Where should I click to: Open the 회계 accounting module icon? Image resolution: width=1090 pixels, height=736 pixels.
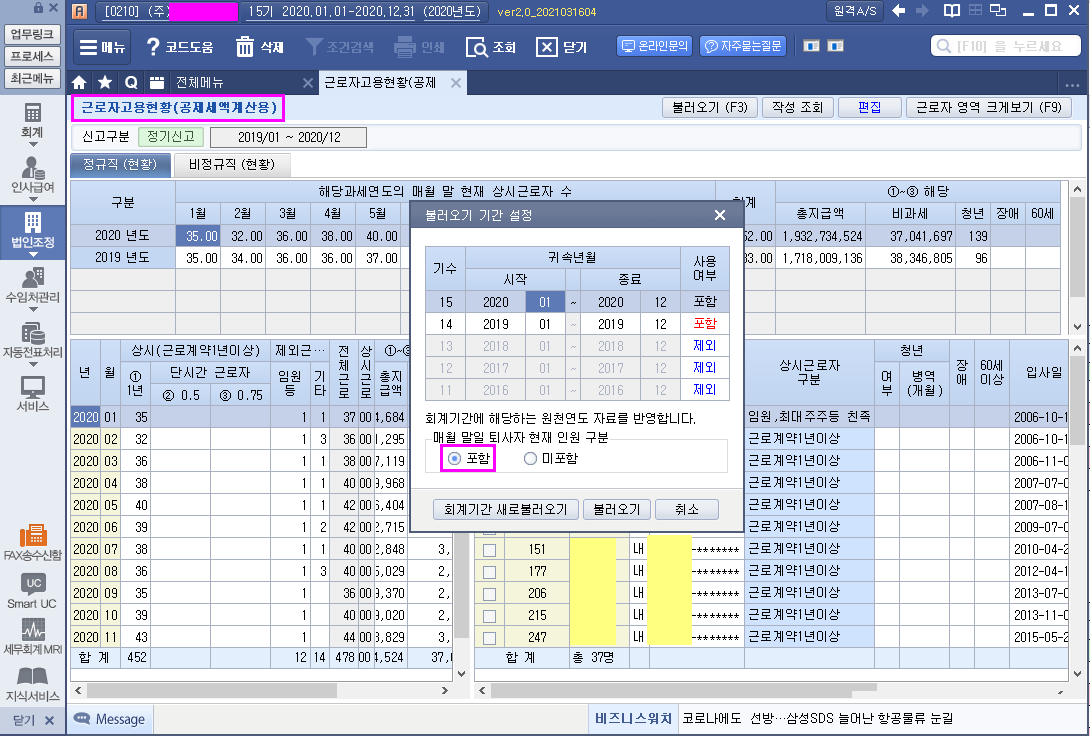pyautogui.click(x=32, y=119)
